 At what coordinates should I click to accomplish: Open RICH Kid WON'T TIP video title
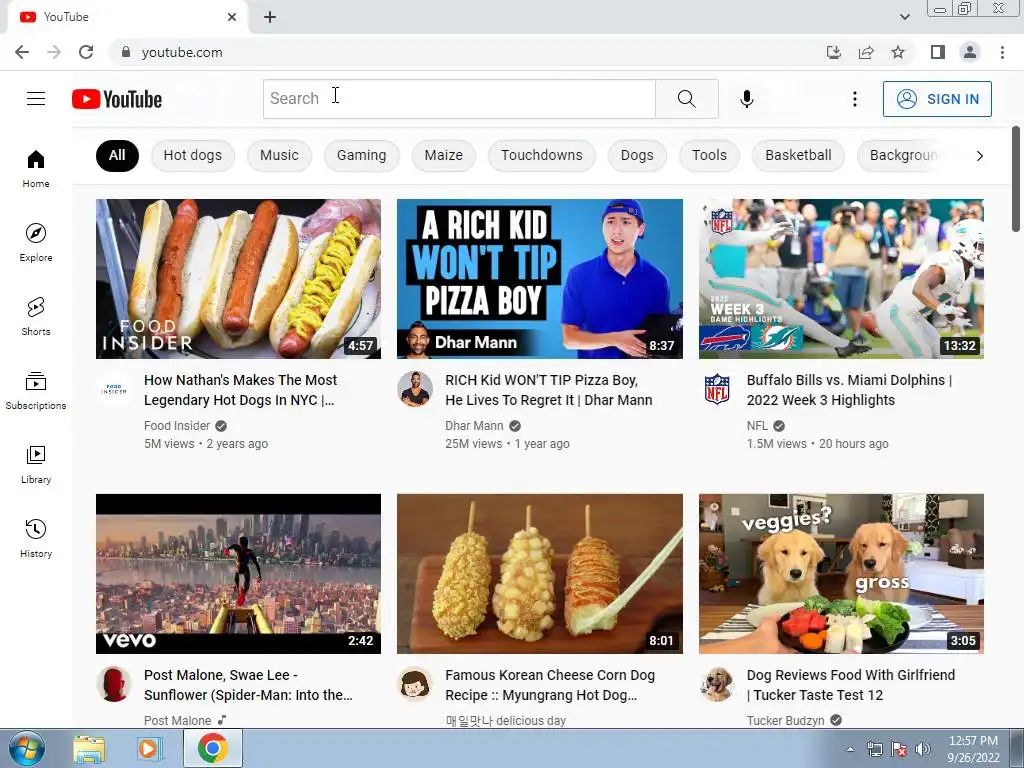[549, 390]
